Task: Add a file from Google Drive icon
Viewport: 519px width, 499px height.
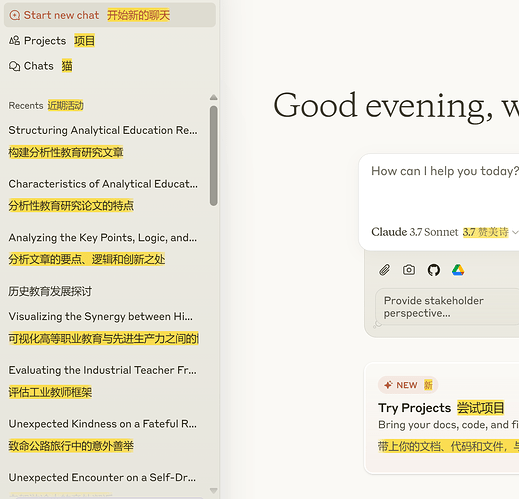Action: (x=458, y=270)
